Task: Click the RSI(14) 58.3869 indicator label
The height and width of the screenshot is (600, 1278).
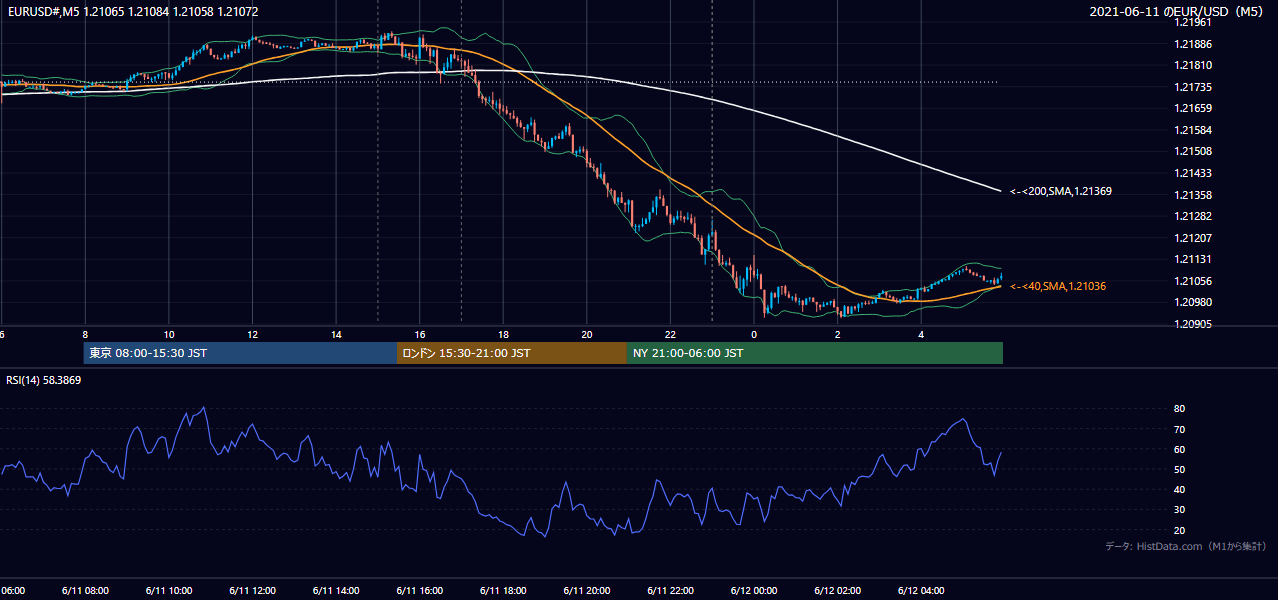Action: (x=43, y=380)
